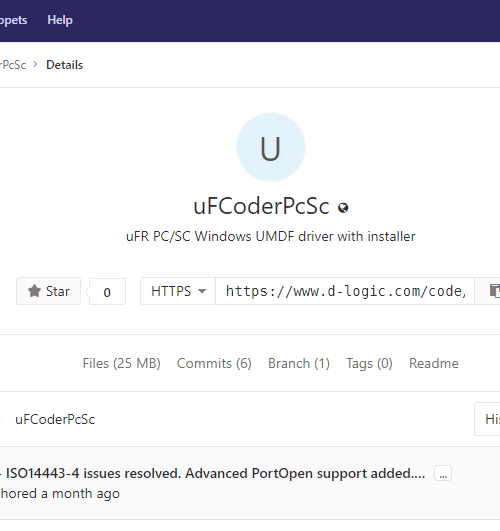Screen dimensions: 500x531
Task: Click the breadcrumb chevron before Details
Action: (36, 64)
